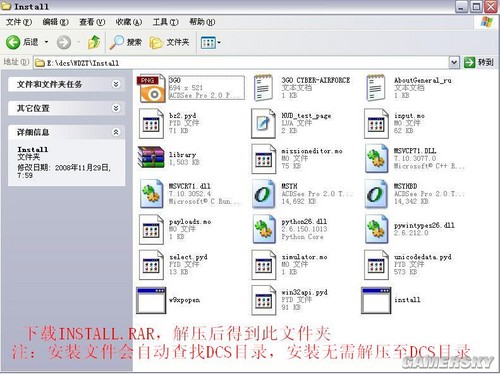
Task: Collapse the Details panel
Action: (x=116, y=132)
